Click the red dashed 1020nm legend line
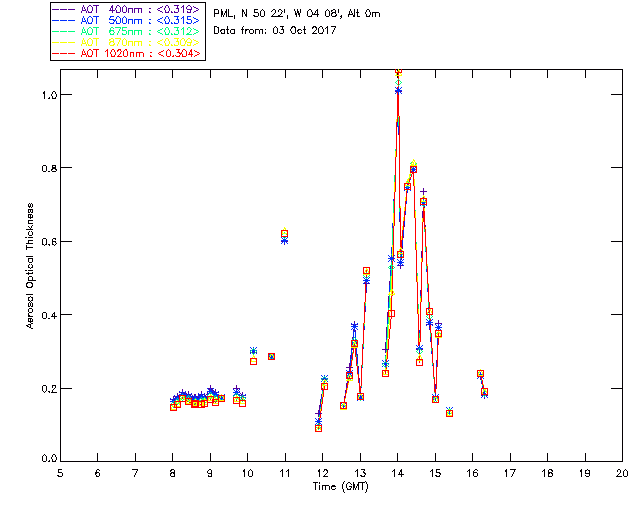Image resolution: width=640 pixels, height=512 pixels. coord(64,53)
